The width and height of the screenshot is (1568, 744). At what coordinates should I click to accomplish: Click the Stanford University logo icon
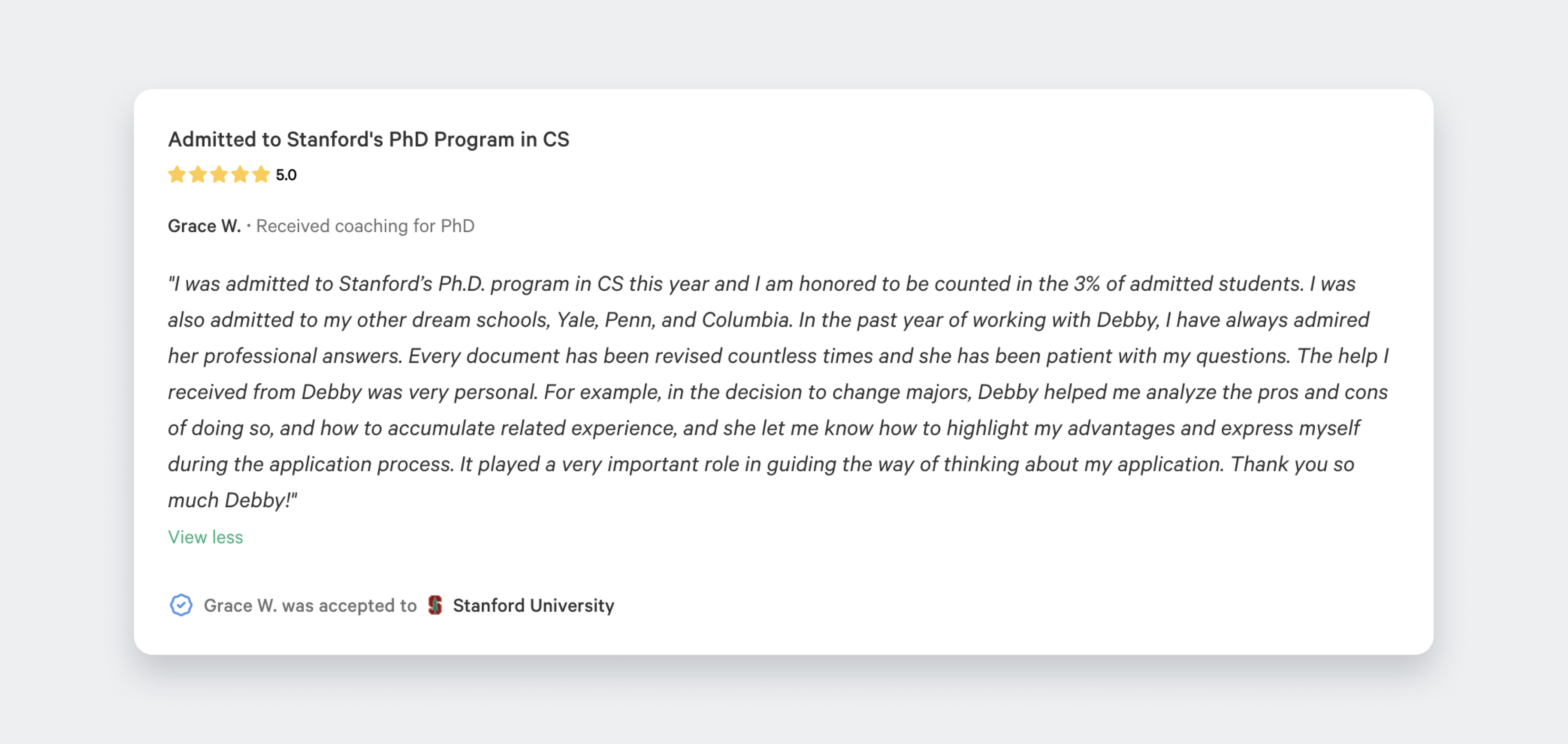[x=434, y=605]
